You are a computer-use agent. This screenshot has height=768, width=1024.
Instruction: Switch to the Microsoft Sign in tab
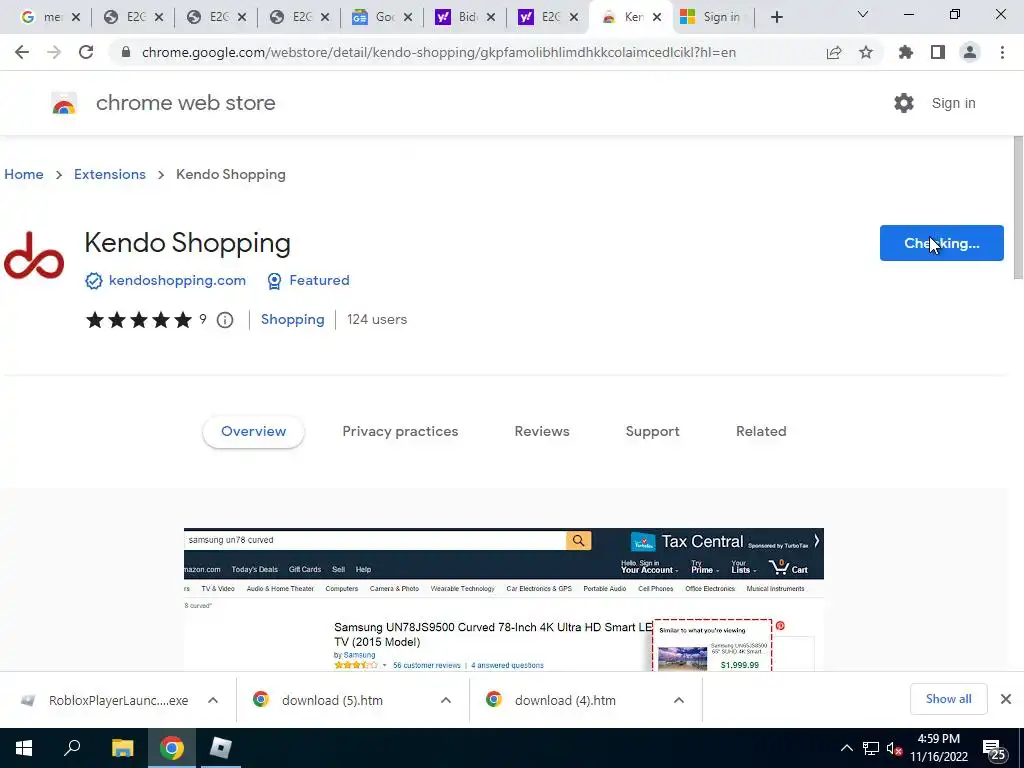(710, 17)
